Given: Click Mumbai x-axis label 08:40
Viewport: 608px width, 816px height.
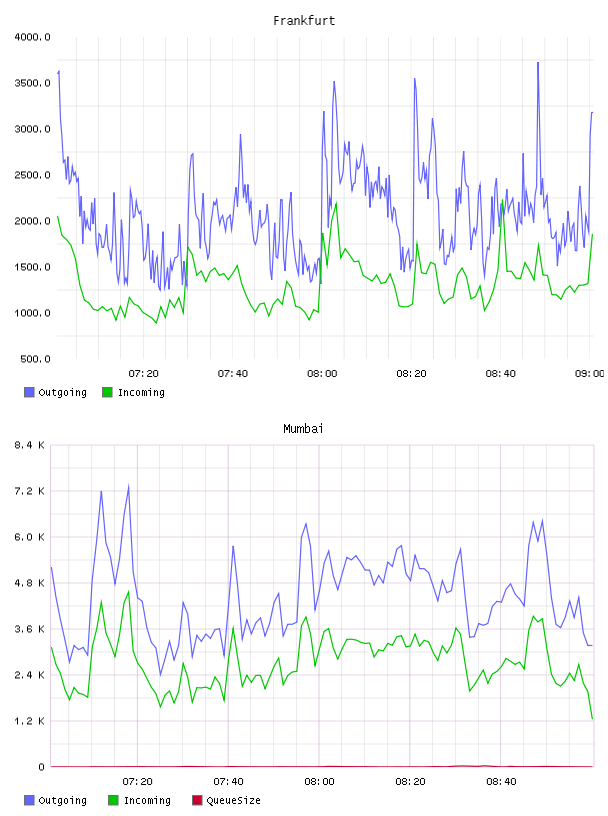Looking at the screenshot, I should (x=501, y=782).
